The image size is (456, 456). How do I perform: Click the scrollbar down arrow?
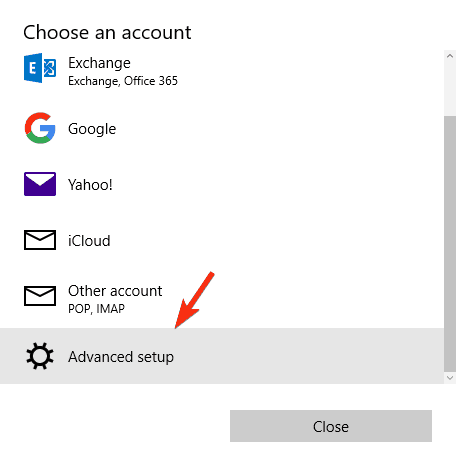click(450, 378)
